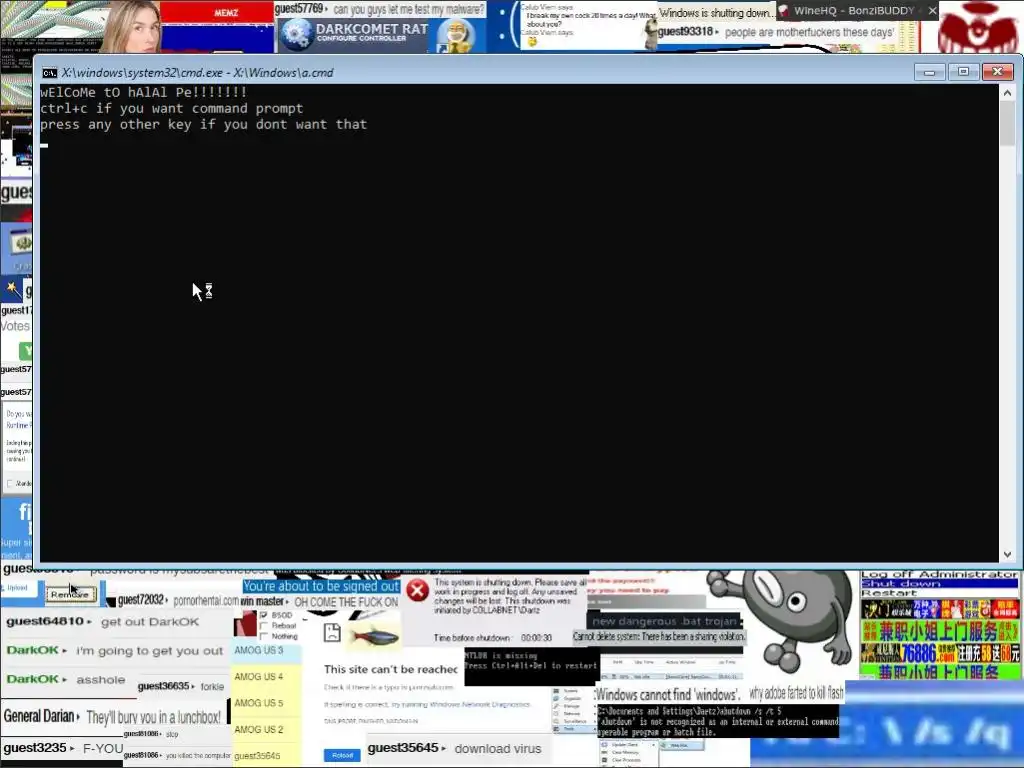Image resolution: width=1024 pixels, height=768 pixels.
Task: Click 'You're about to be signed out' banner
Action: tap(321, 586)
